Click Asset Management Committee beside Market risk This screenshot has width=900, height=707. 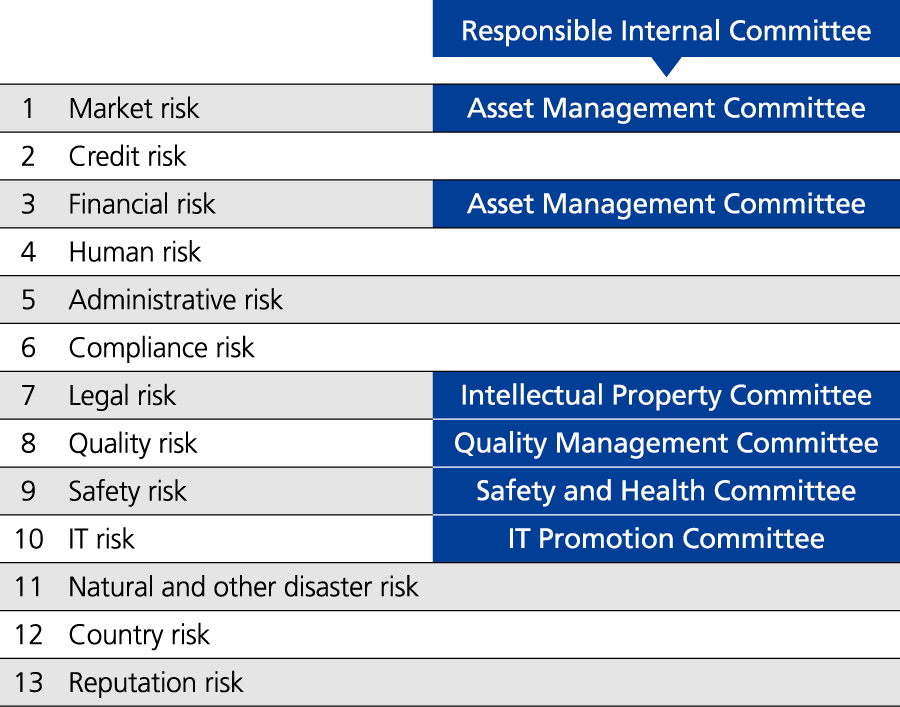pyautogui.click(x=666, y=108)
